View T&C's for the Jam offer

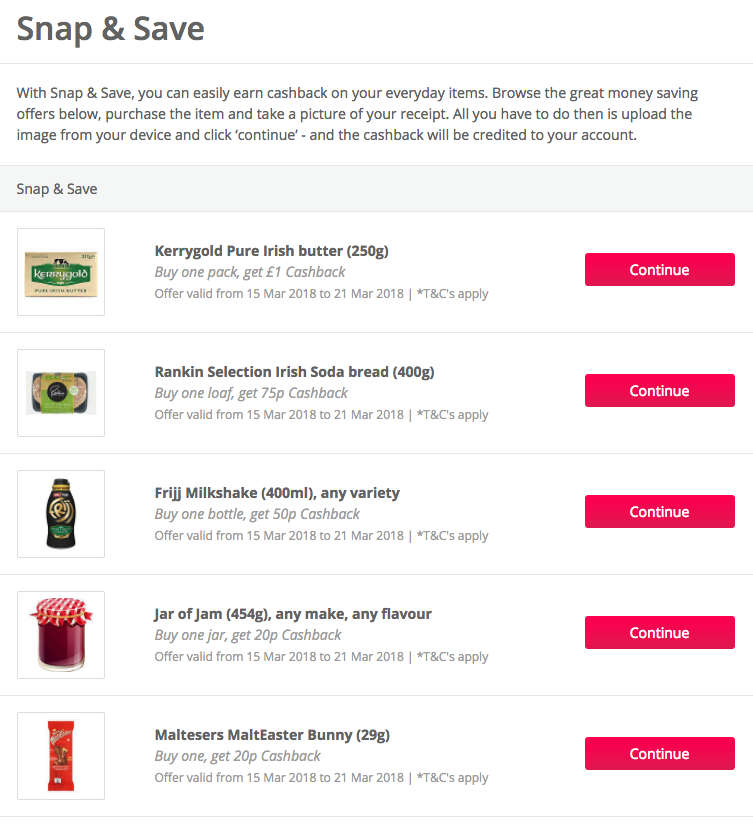click(452, 657)
